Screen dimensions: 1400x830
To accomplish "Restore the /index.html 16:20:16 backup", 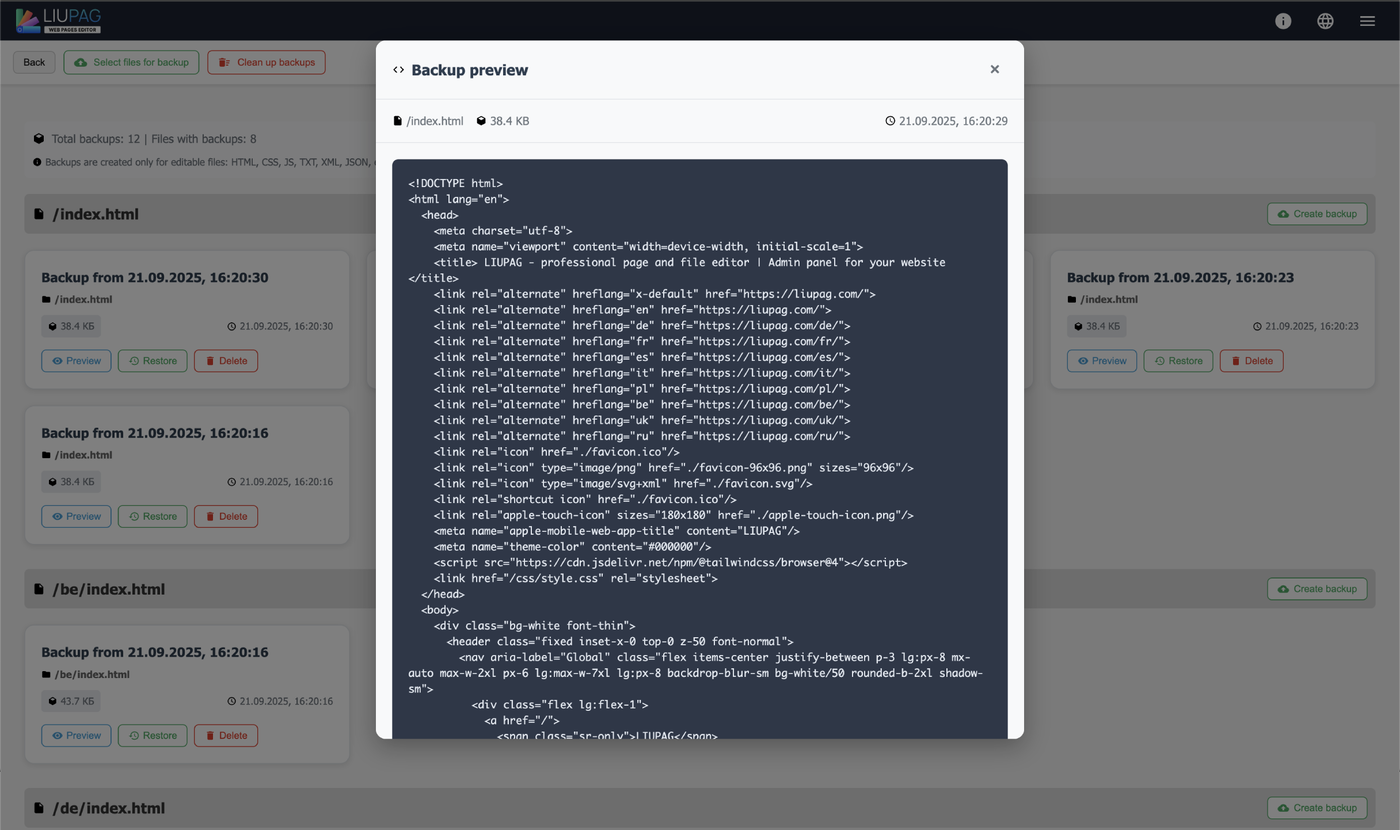I will point(152,517).
